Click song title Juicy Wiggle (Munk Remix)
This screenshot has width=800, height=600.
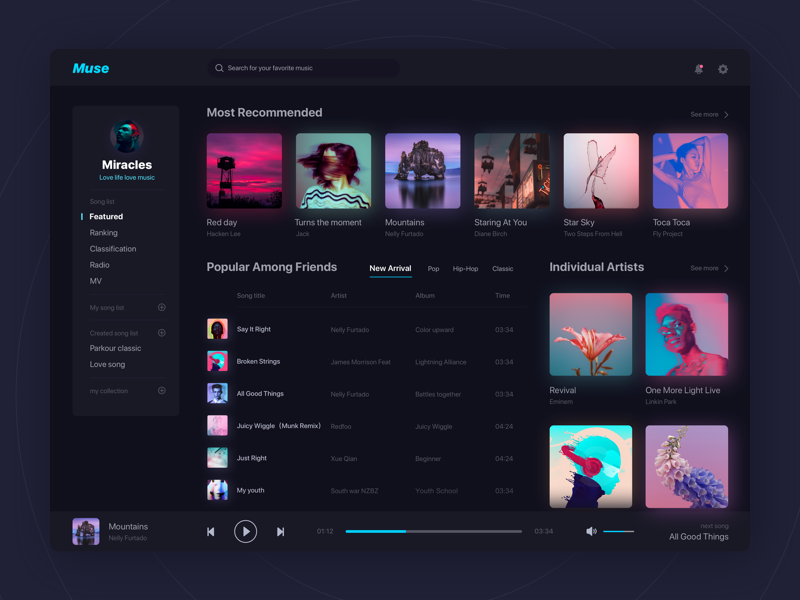pyautogui.click(x=279, y=426)
